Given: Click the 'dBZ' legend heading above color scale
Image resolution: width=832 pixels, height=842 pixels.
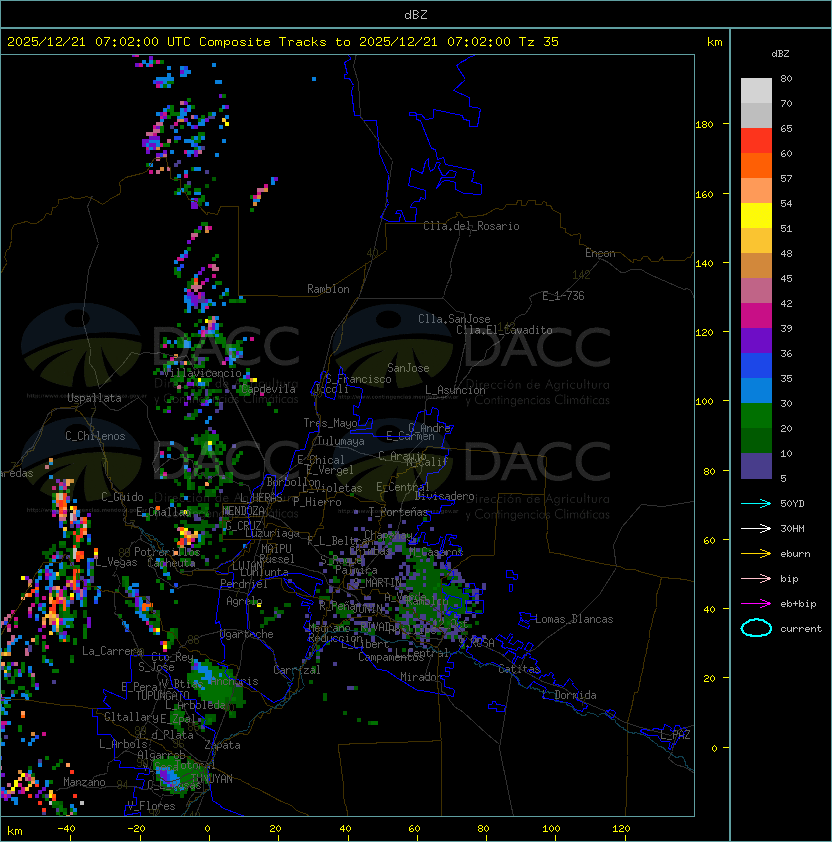Looking at the screenshot, I should [780, 54].
